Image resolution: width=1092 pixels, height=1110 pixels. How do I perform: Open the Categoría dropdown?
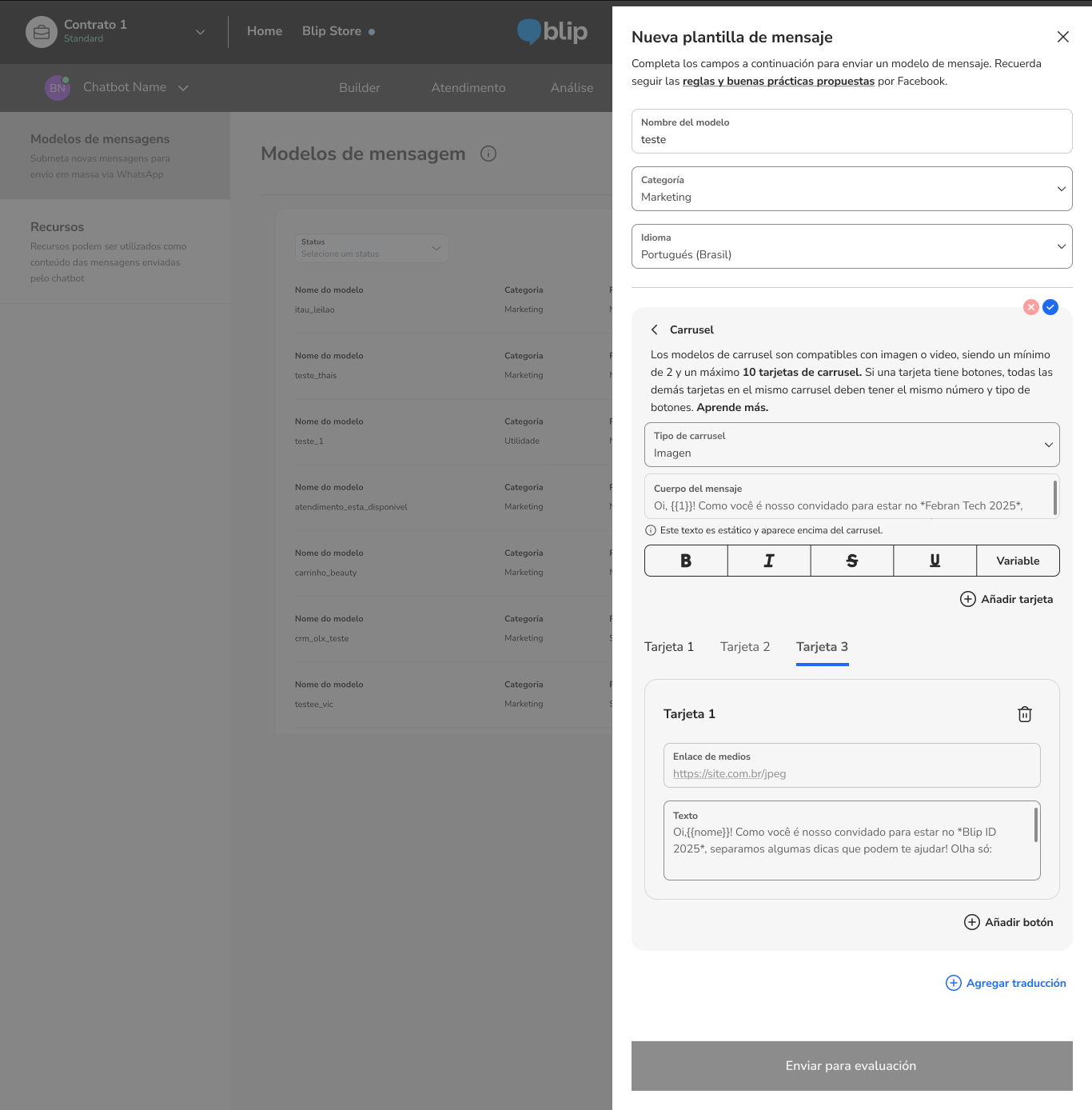pyautogui.click(x=851, y=189)
